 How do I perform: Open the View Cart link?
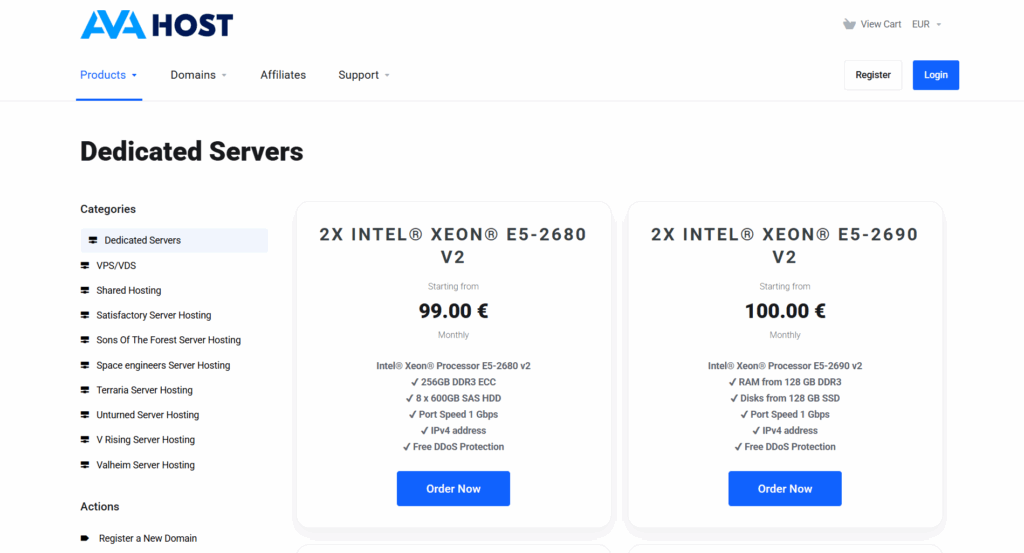(880, 24)
